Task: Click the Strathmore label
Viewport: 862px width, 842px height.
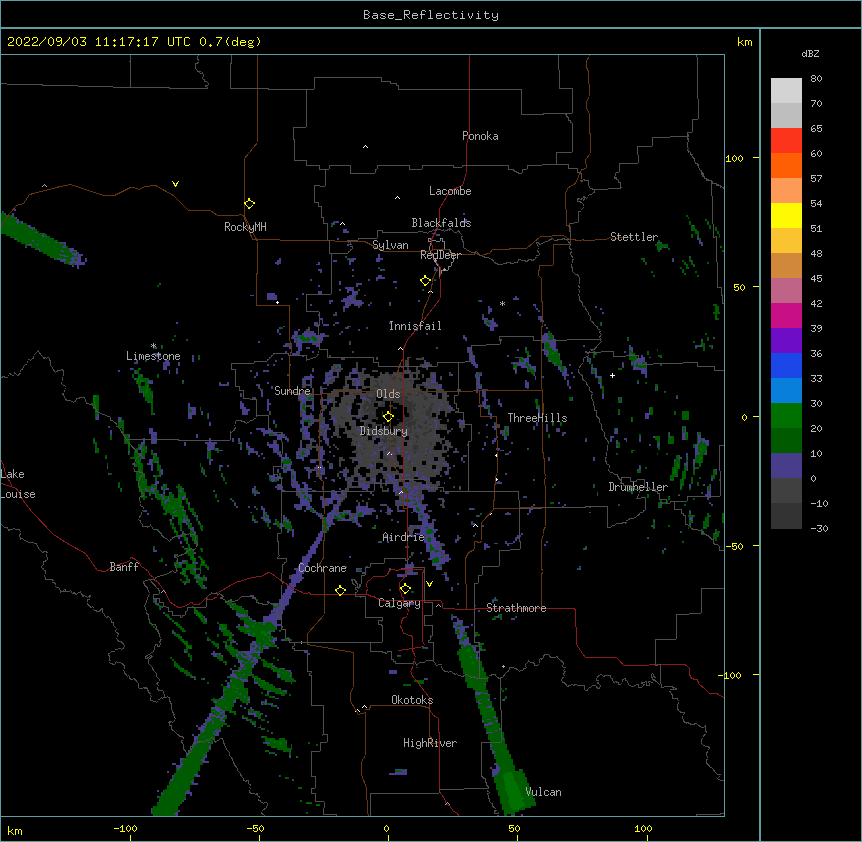Action: [x=516, y=608]
